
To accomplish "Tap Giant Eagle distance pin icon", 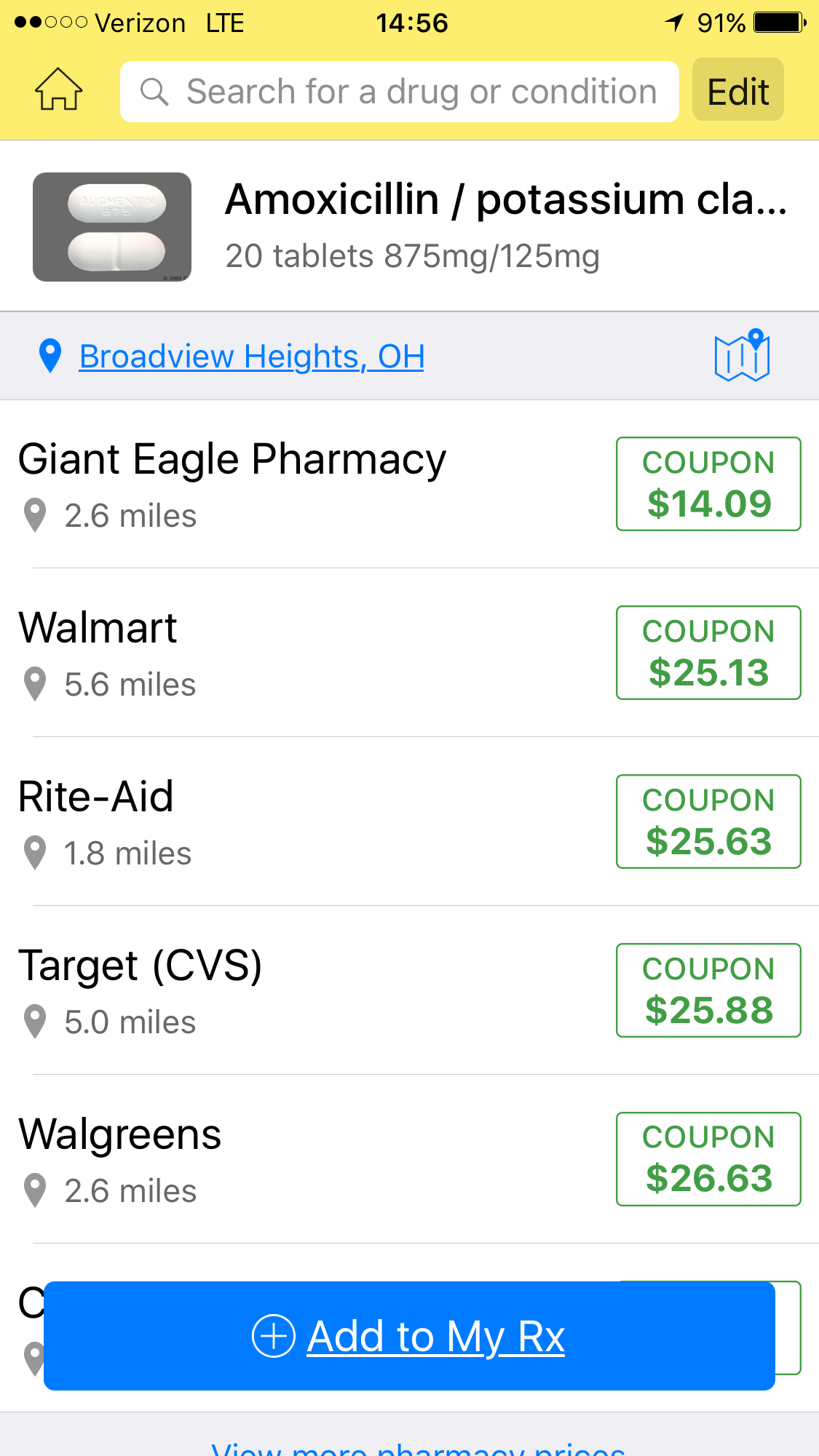I will (35, 515).
